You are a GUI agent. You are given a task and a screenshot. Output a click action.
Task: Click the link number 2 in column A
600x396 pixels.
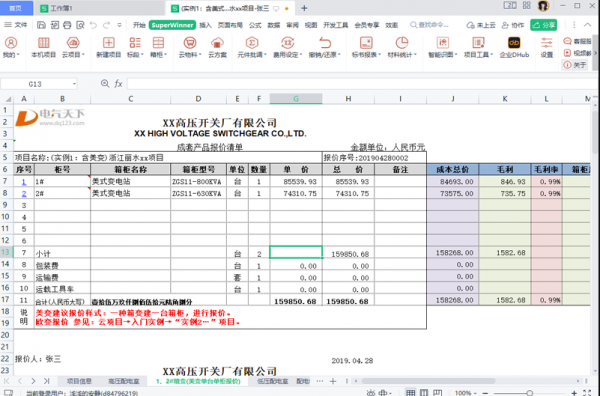[x=24, y=194]
